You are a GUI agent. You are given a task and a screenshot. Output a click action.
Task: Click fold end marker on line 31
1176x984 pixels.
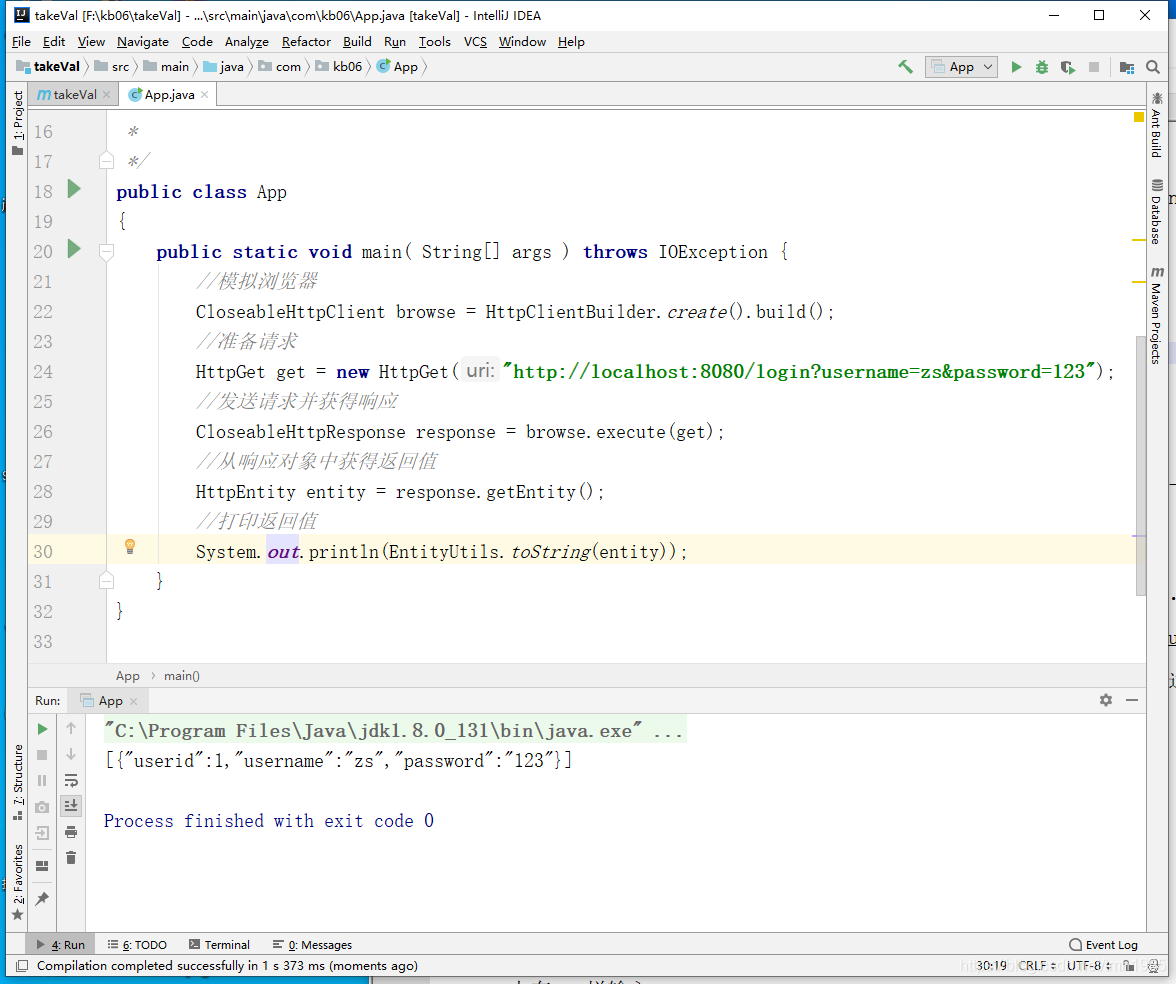[106, 580]
